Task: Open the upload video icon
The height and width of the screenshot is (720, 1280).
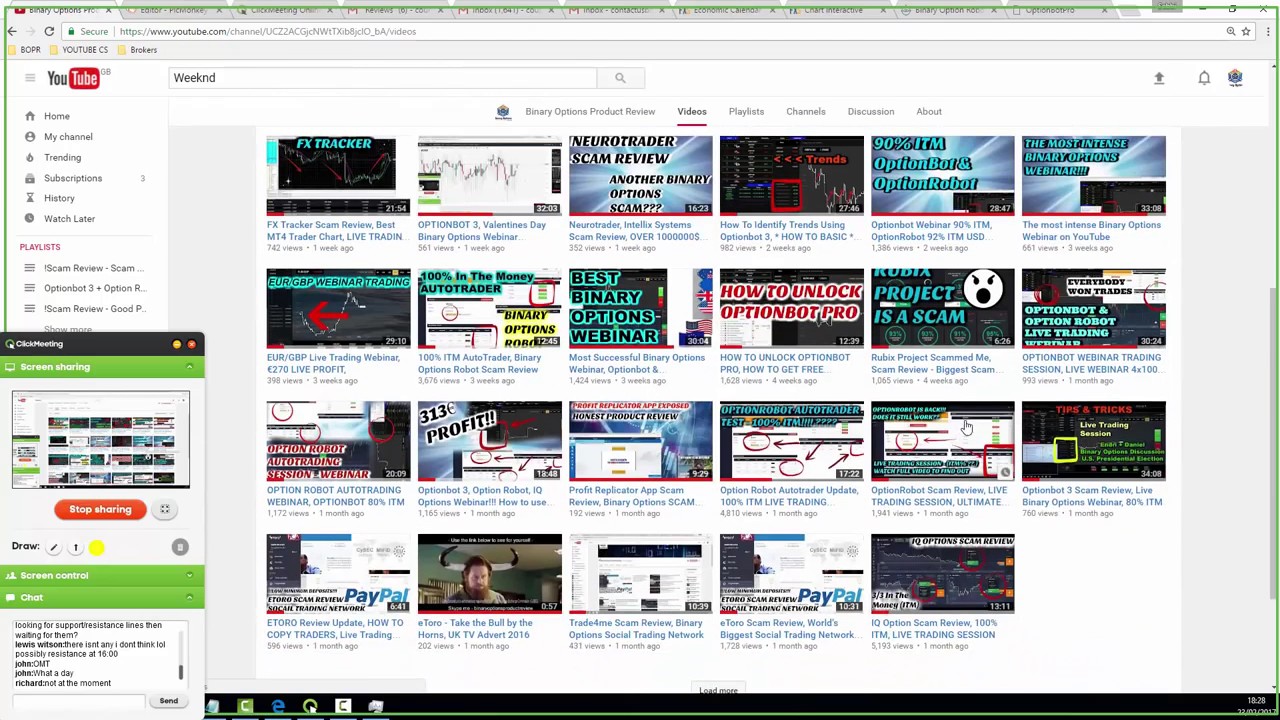Action: pyautogui.click(x=1159, y=78)
